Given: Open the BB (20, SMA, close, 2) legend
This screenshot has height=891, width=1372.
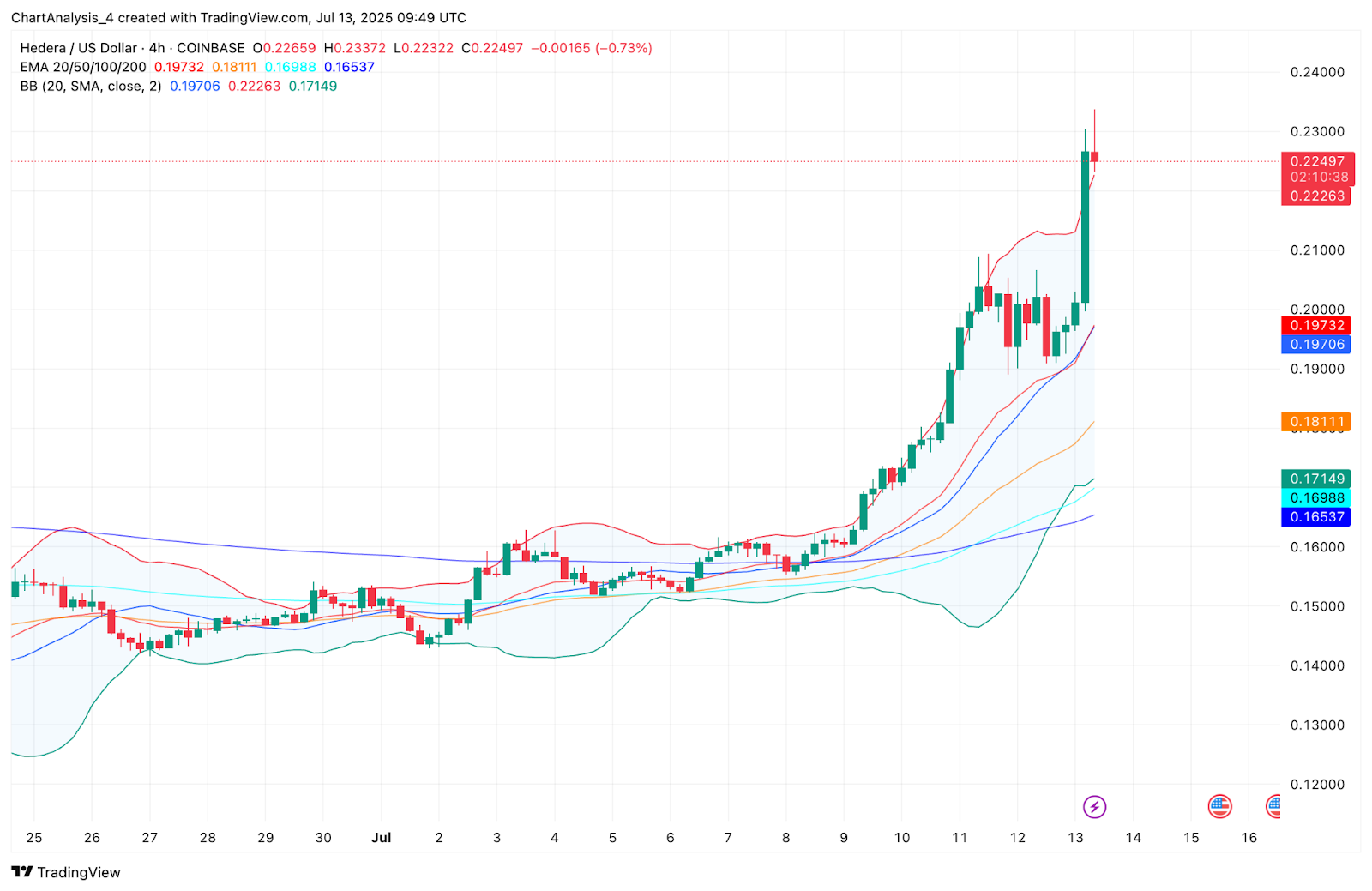Looking at the screenshot, I should coord(91,86).
